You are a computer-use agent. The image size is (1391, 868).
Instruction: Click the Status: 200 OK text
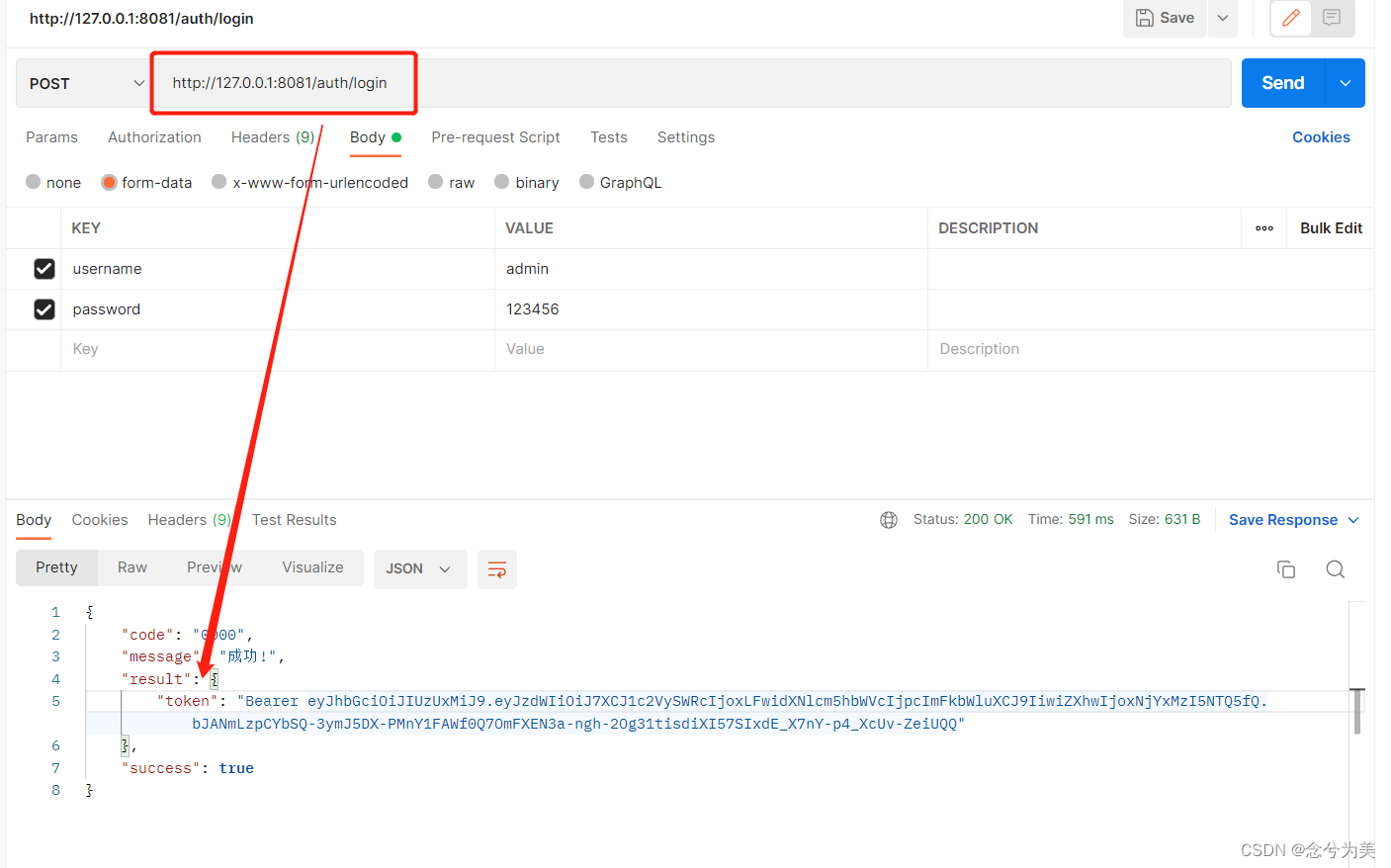pos(963,519)
